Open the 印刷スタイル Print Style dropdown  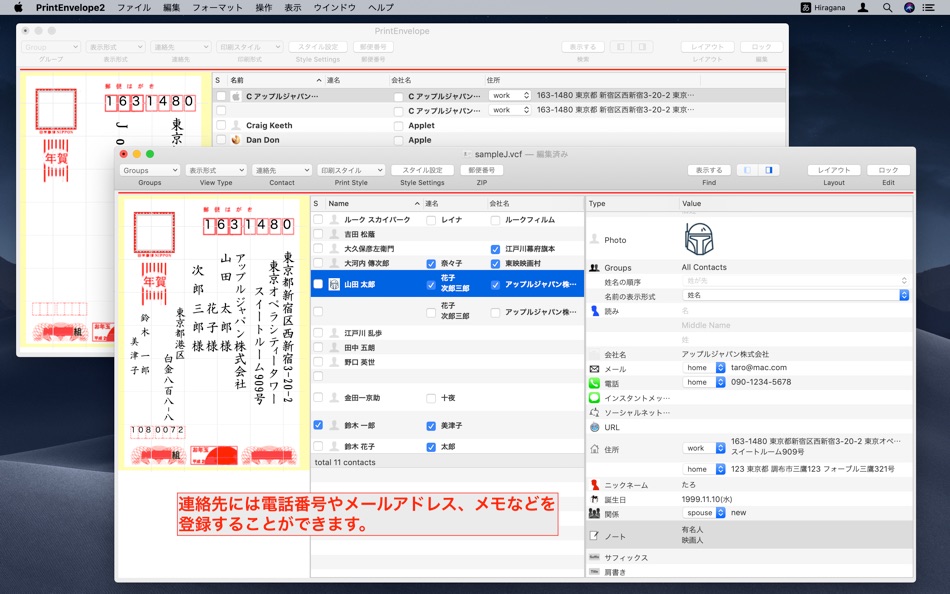(351, 170)
